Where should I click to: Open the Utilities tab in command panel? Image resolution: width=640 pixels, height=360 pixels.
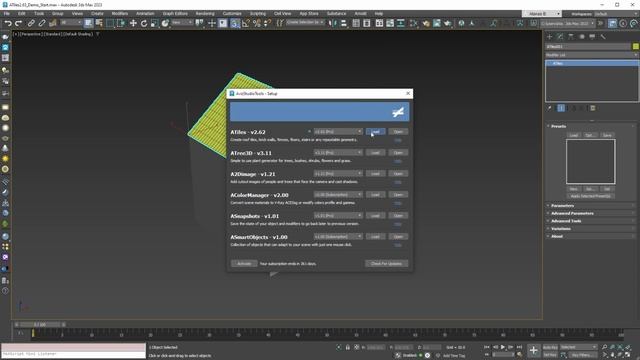coord(603,37)
